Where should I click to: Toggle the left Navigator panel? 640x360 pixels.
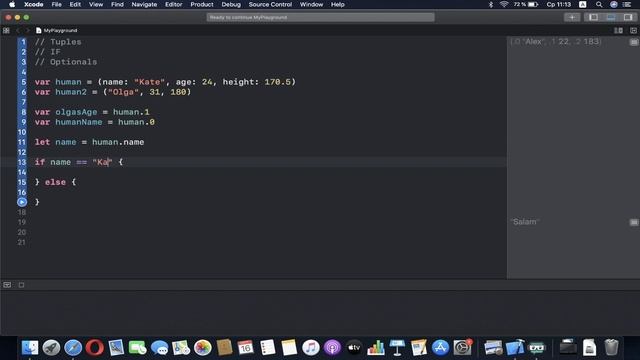[593, 17]
